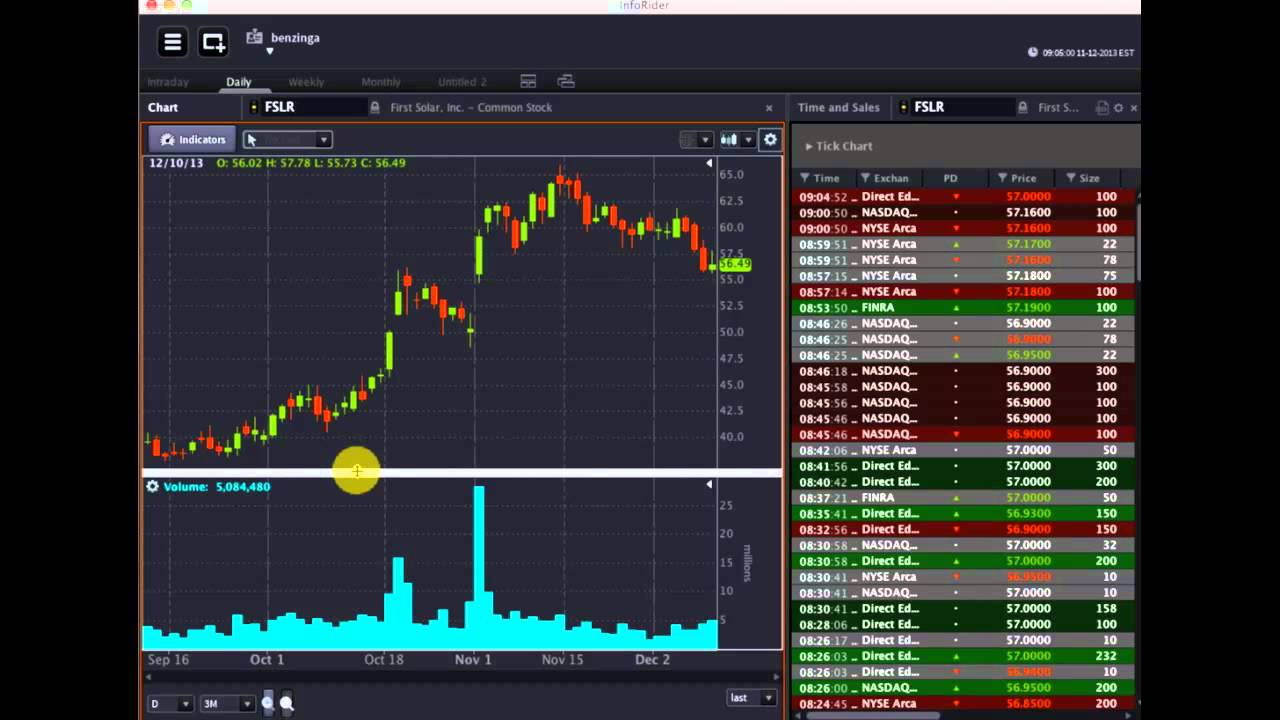
Task: Click the clock date-time display
Action: 1082,53
